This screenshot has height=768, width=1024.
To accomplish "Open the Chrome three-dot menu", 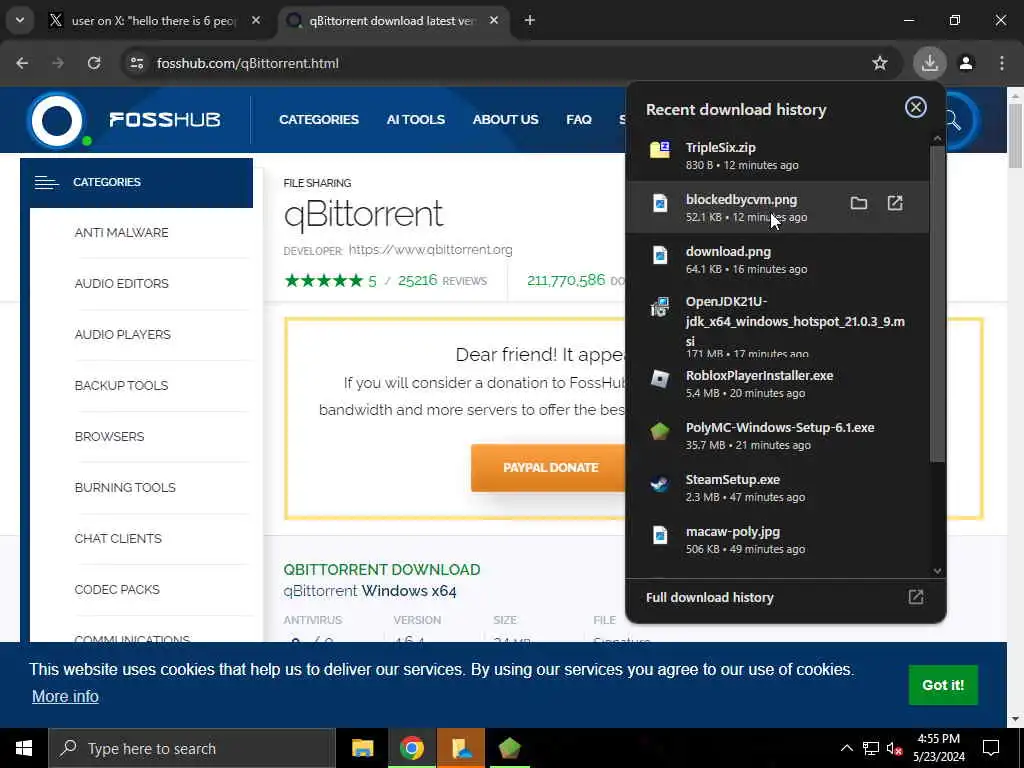I will [x=1002, y=63].
